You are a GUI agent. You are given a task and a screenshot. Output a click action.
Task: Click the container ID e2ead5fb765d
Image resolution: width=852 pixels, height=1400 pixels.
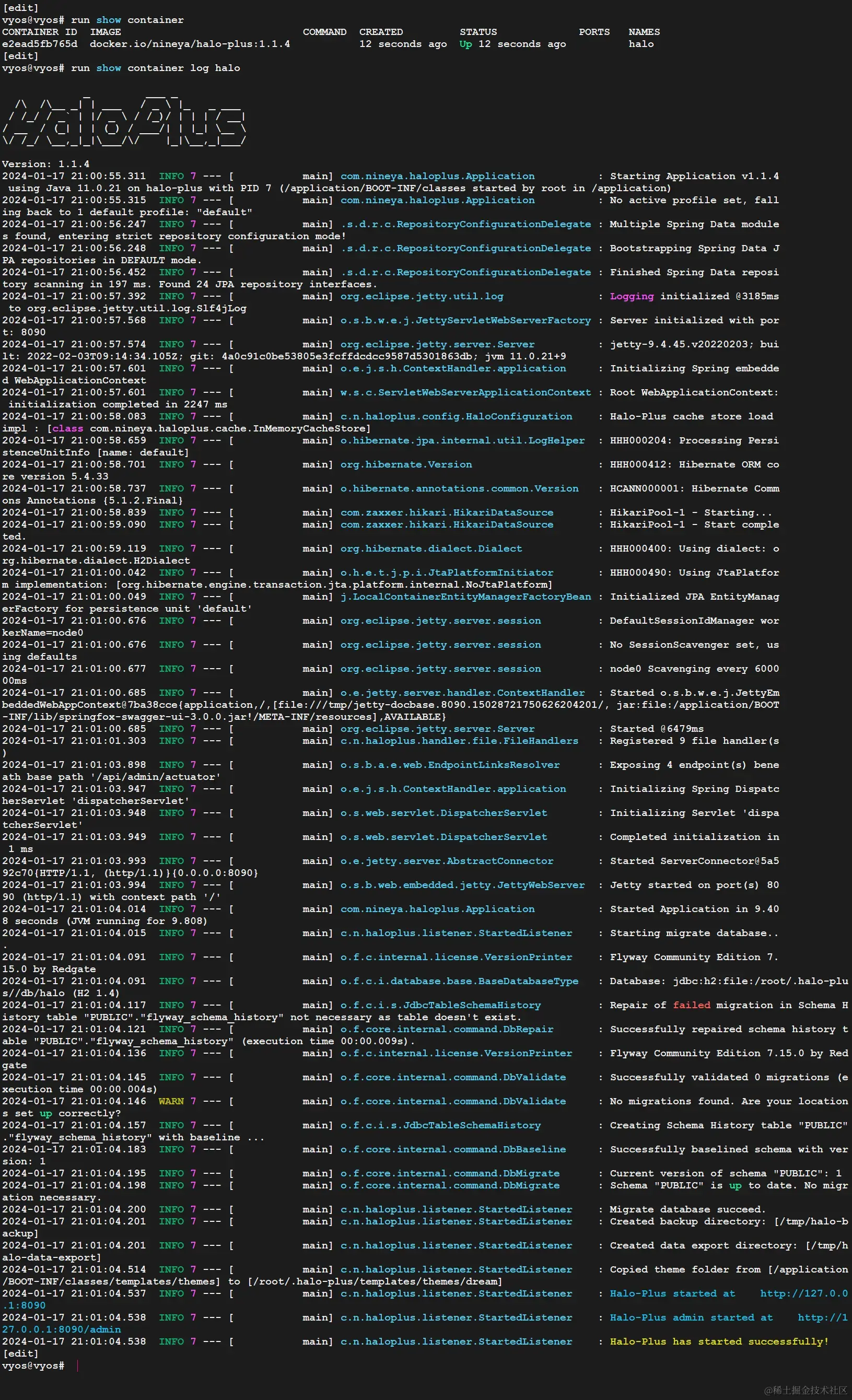pyautogui.click(x=40, y=44)
